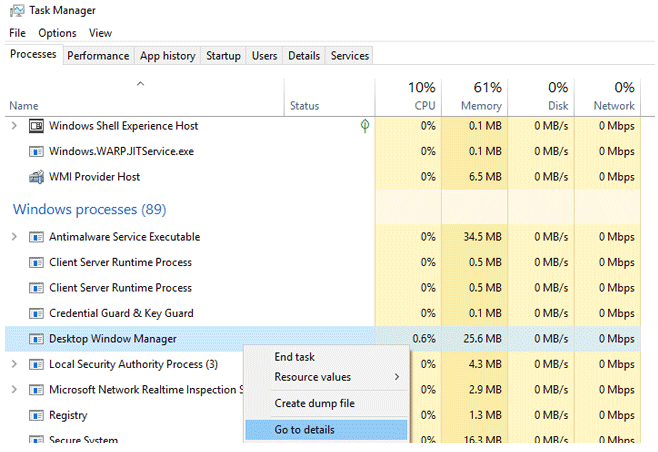The image size is (658, 452).
Task: Sort by the Memory column header
Action: (475, 97)
